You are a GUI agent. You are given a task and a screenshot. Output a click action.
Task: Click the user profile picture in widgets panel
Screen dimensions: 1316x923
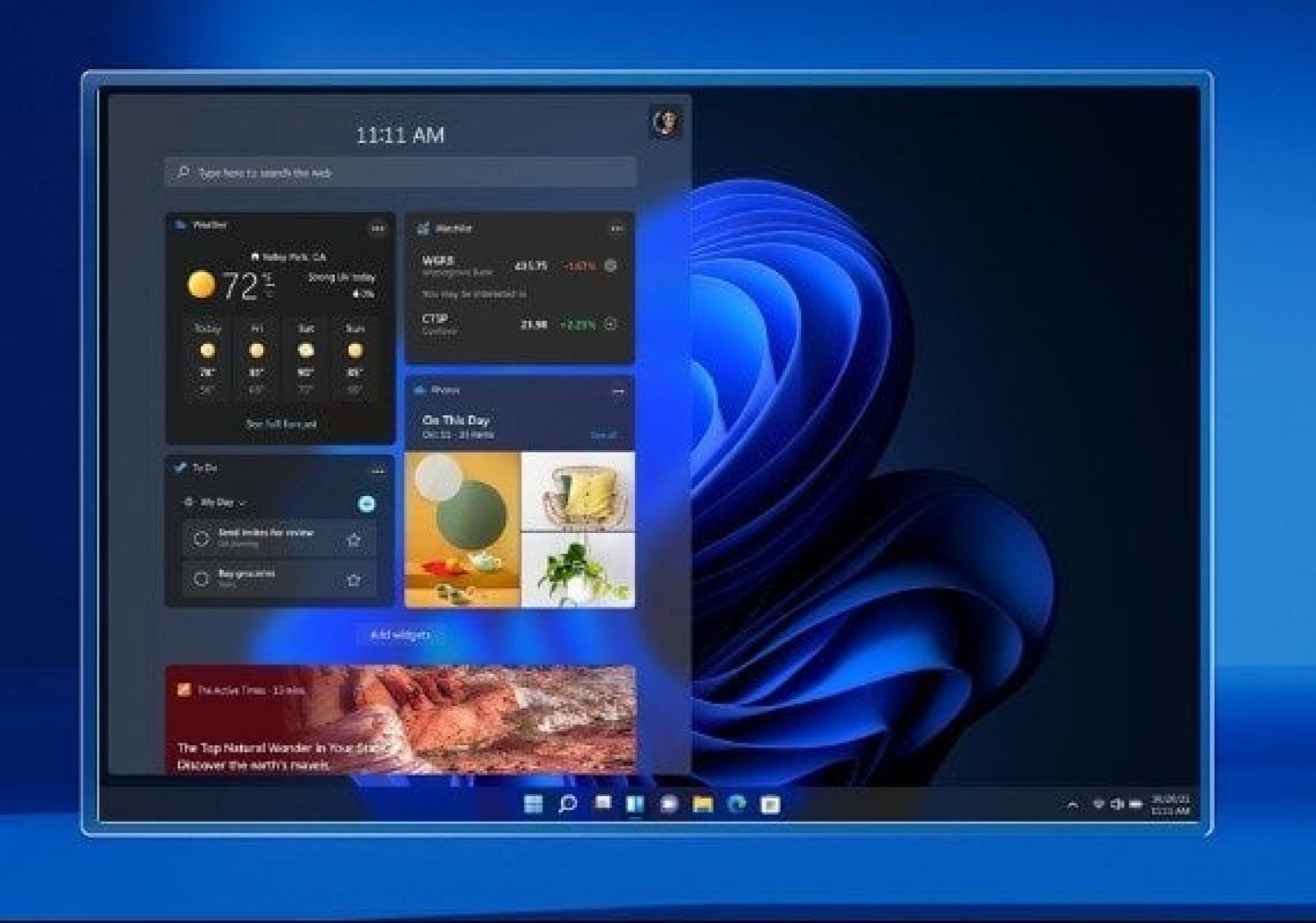coord(665,123)
